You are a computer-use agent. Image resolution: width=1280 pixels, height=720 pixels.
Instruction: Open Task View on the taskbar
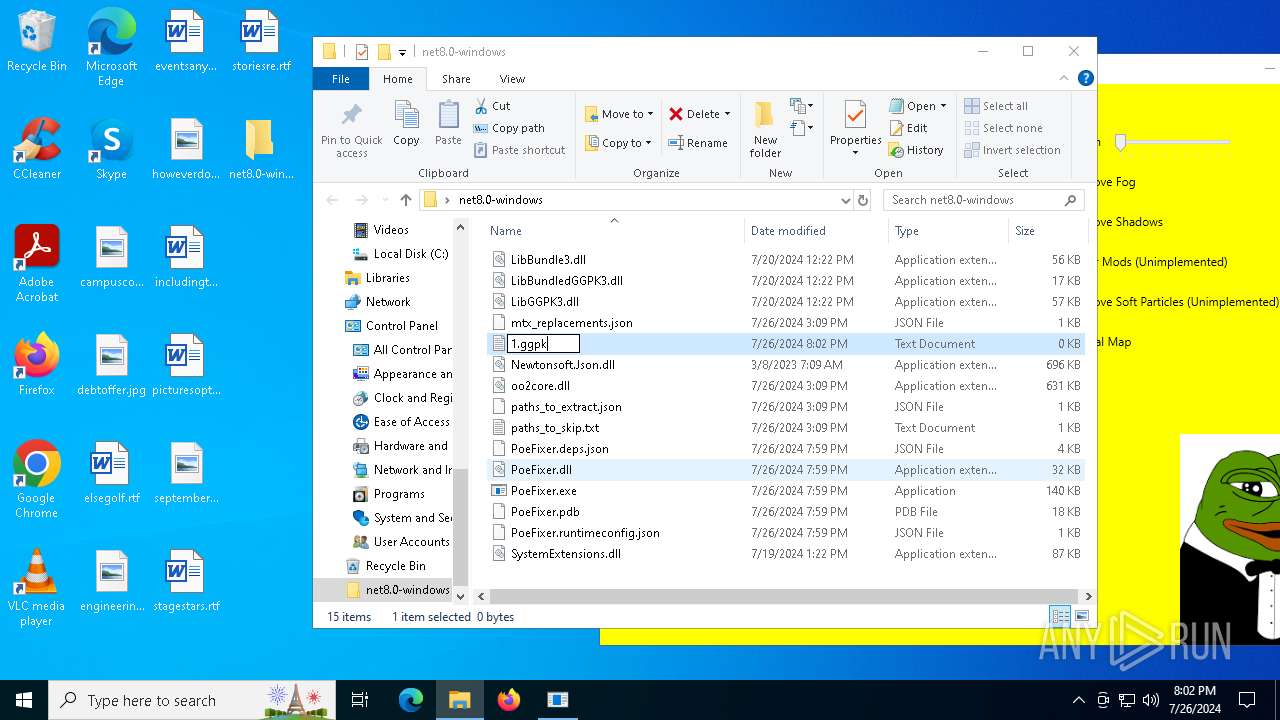[x=360, y=700]
